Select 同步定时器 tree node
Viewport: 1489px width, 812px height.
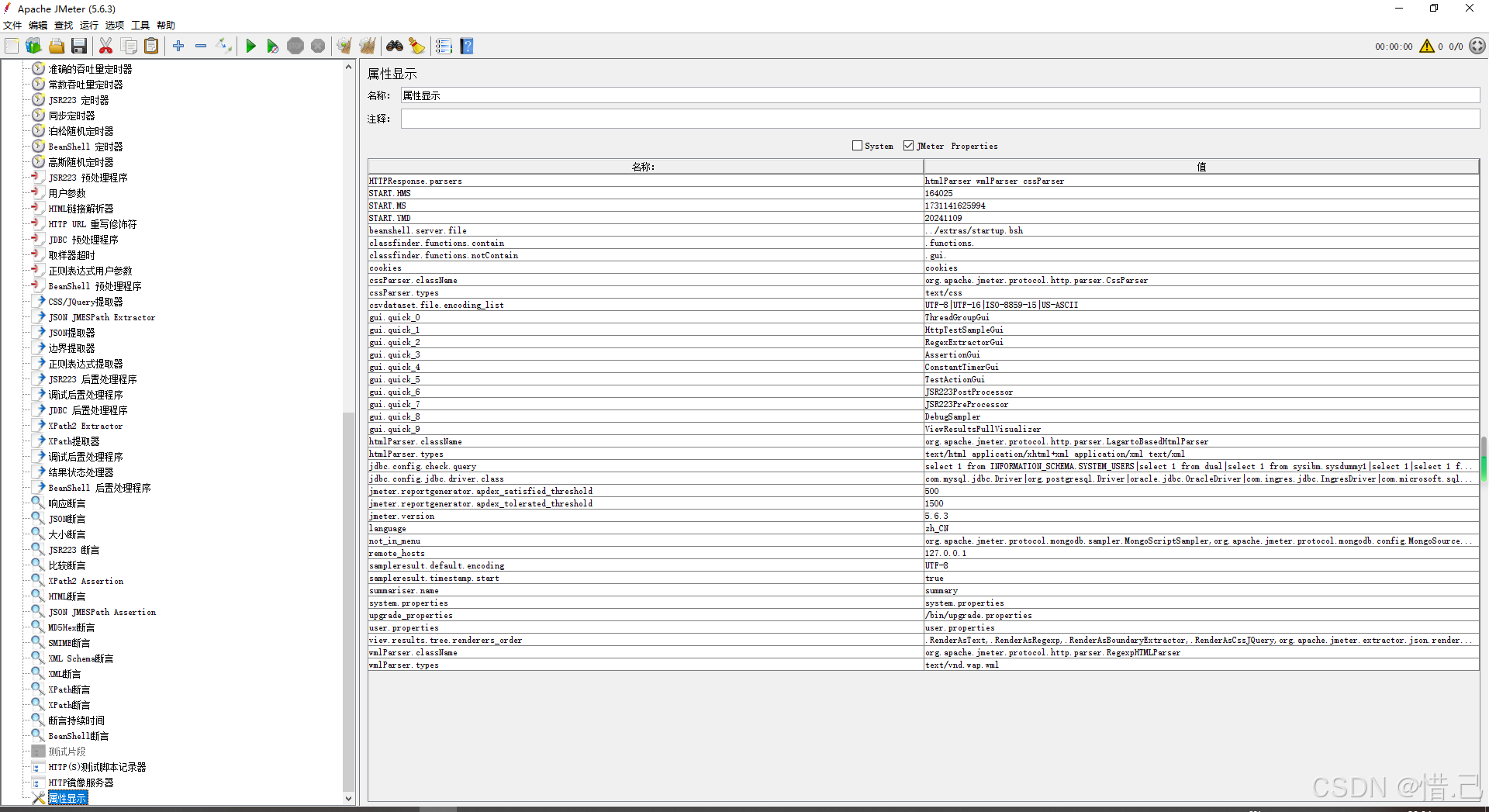pos(71,116)
